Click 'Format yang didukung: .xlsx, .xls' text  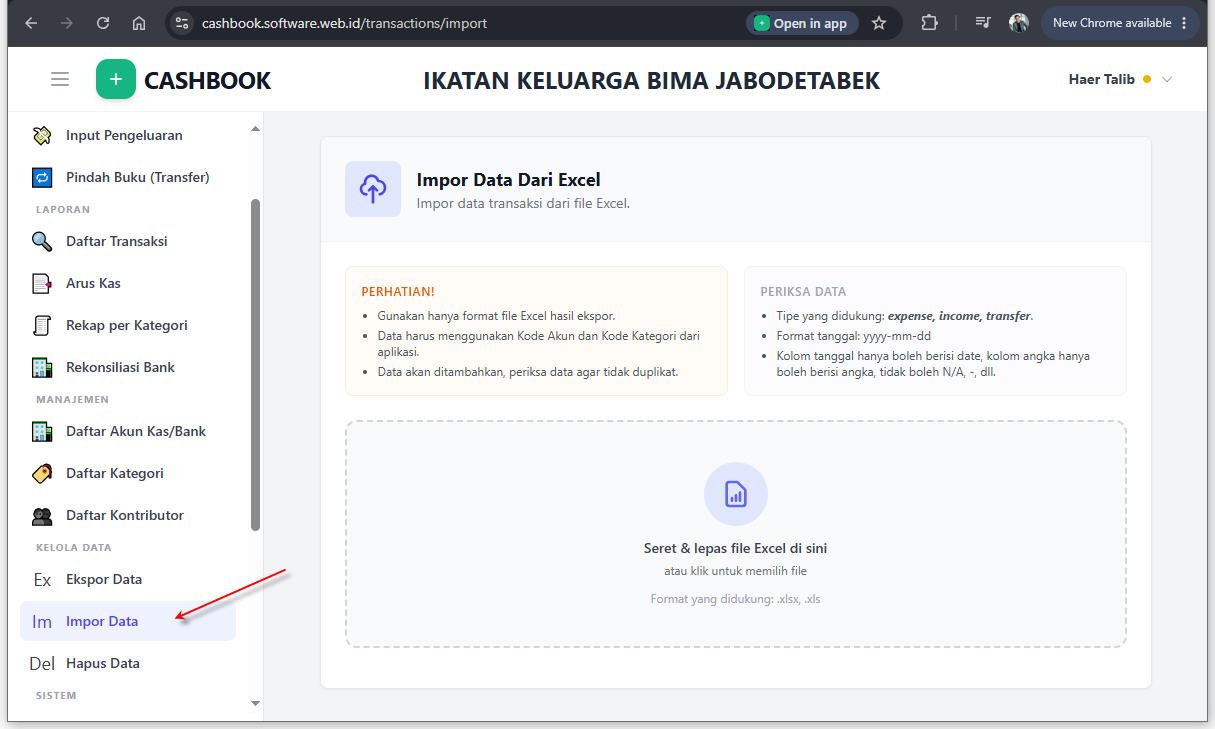[736, 599]
